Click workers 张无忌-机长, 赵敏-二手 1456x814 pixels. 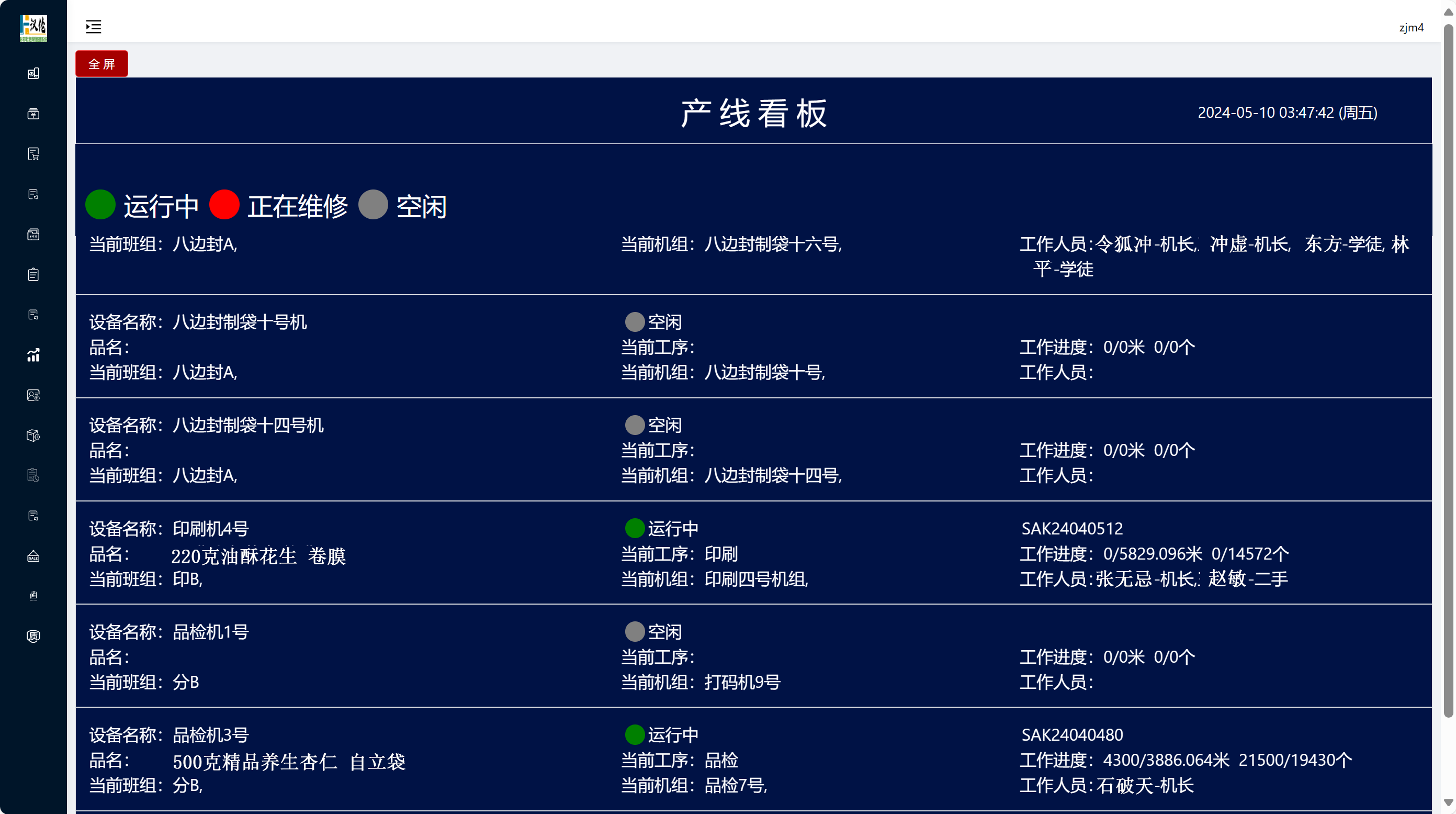1191,578
